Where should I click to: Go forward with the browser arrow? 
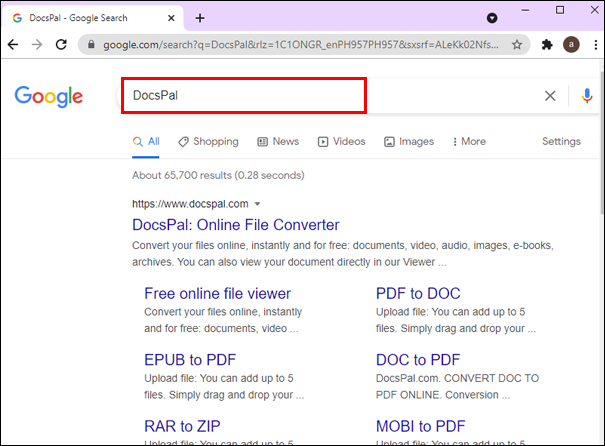(37, 45)
